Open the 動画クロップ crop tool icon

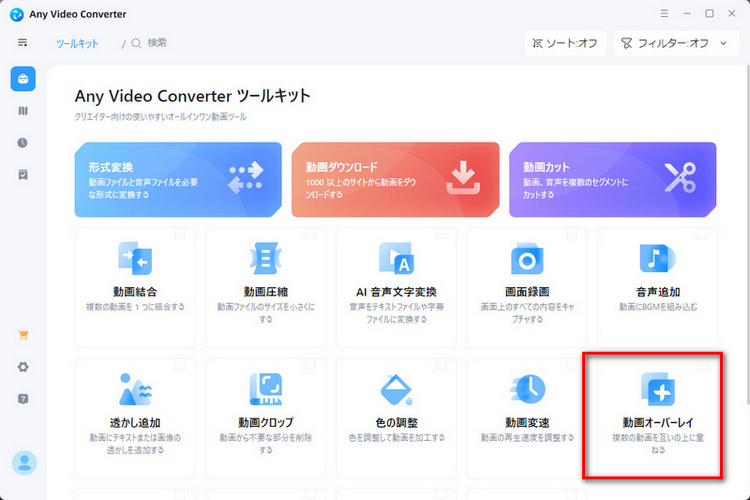(x=266, y=389)
